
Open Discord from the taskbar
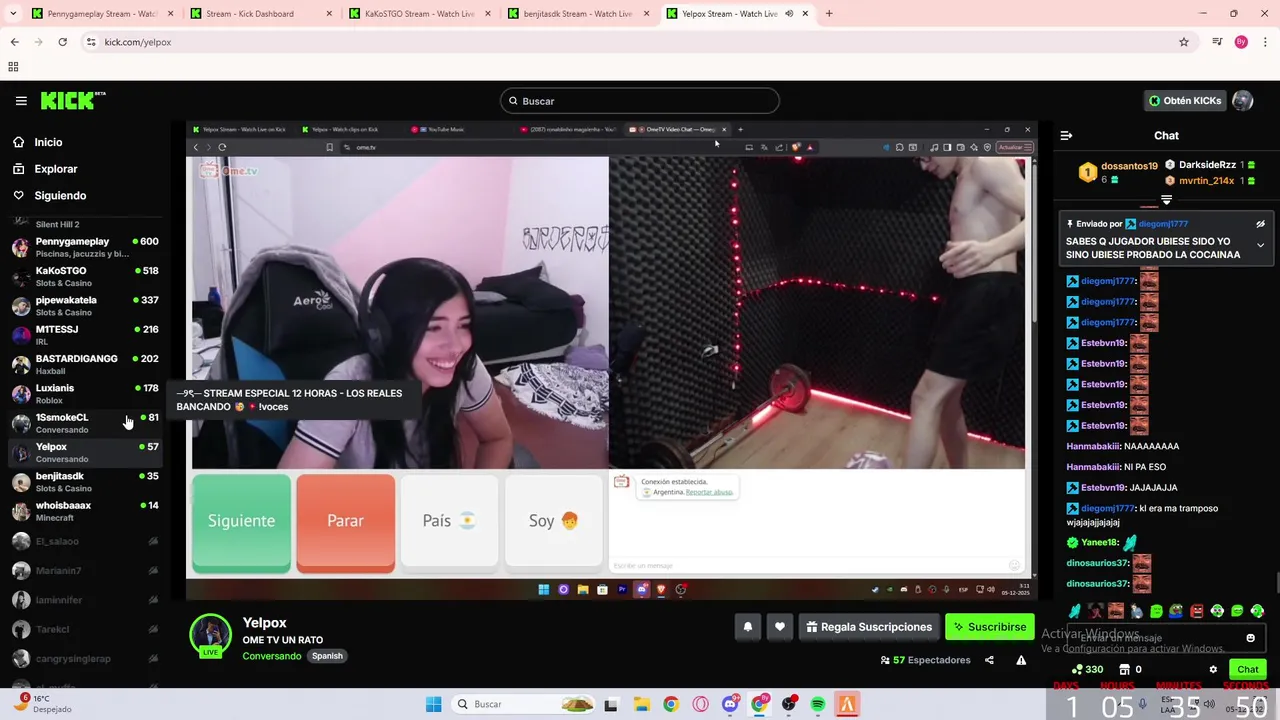pos(730,704)
